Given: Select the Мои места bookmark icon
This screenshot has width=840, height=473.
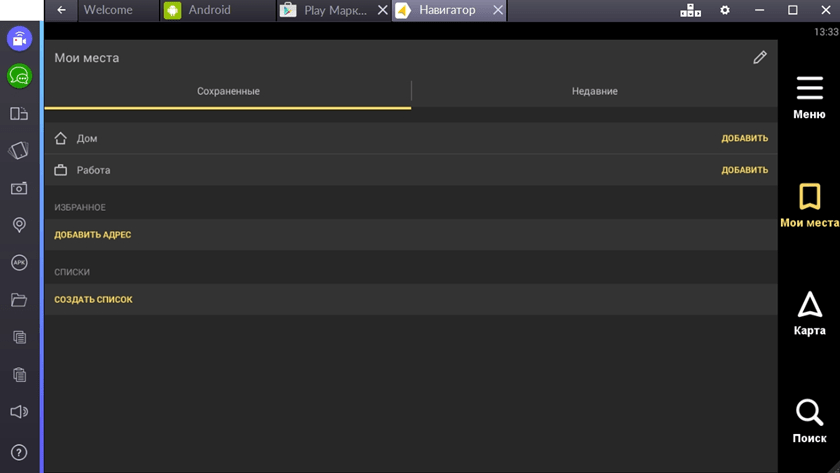Looking at the screenshot, I should (x=809, y=195).
